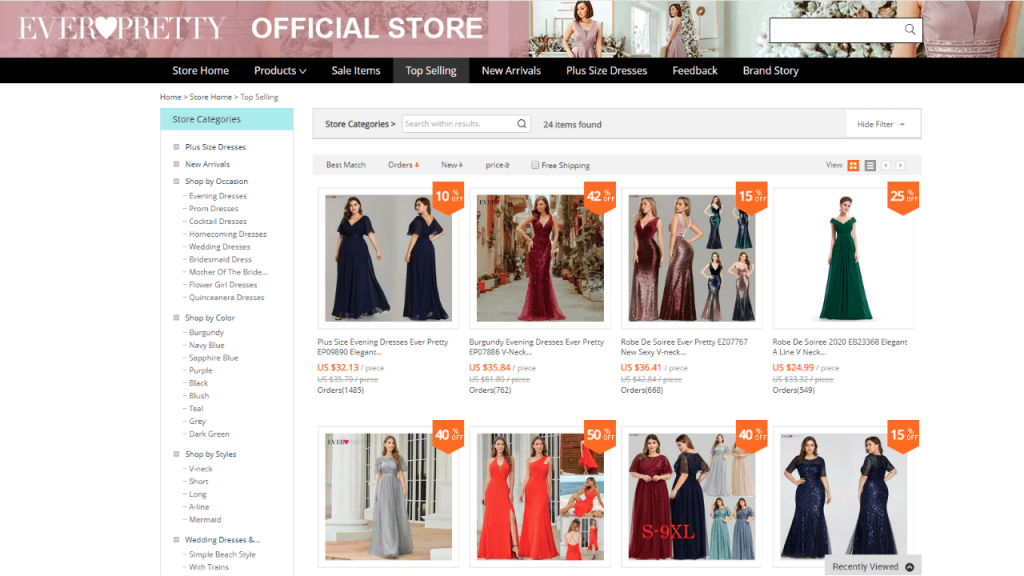
Task: Click the 25% off badge
Action: [x=904, y=197]
